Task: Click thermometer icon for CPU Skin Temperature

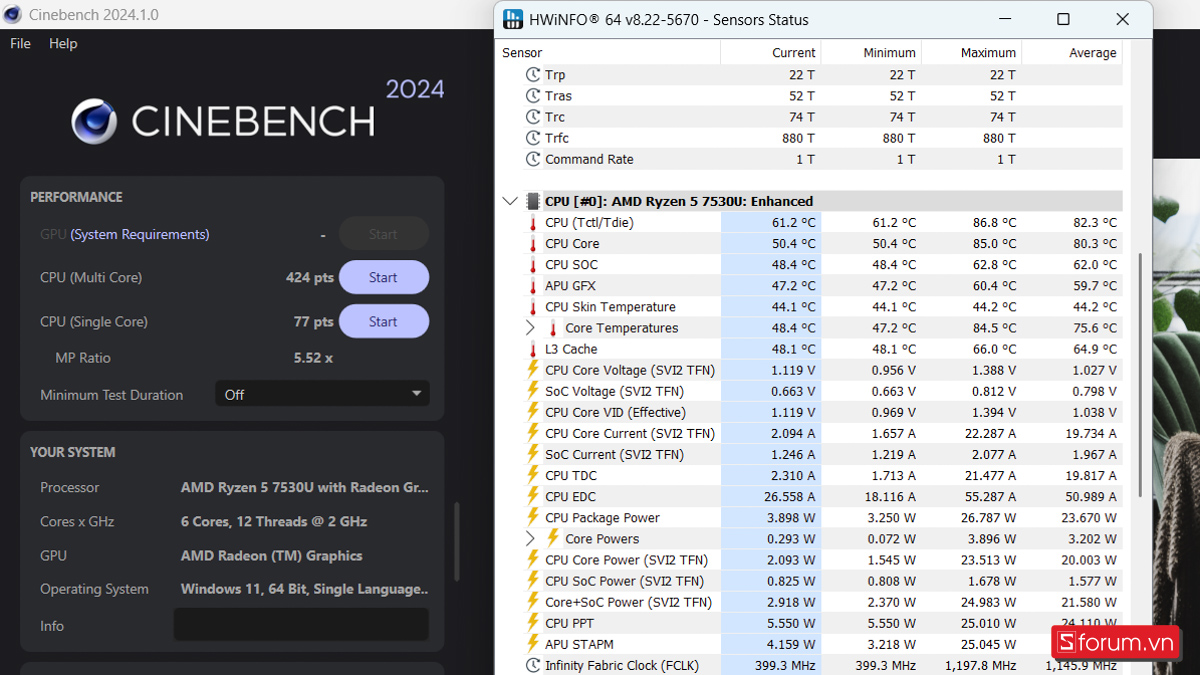Action: point(533,306)
